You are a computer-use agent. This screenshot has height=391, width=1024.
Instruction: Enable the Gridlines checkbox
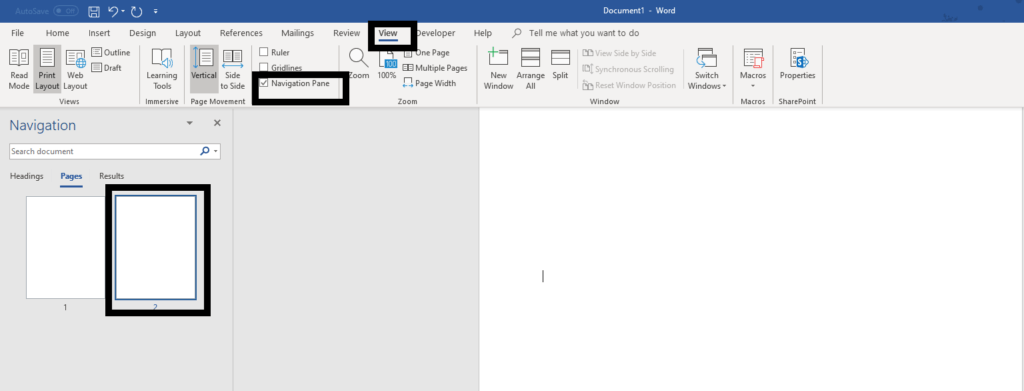(x=264, y=68)
